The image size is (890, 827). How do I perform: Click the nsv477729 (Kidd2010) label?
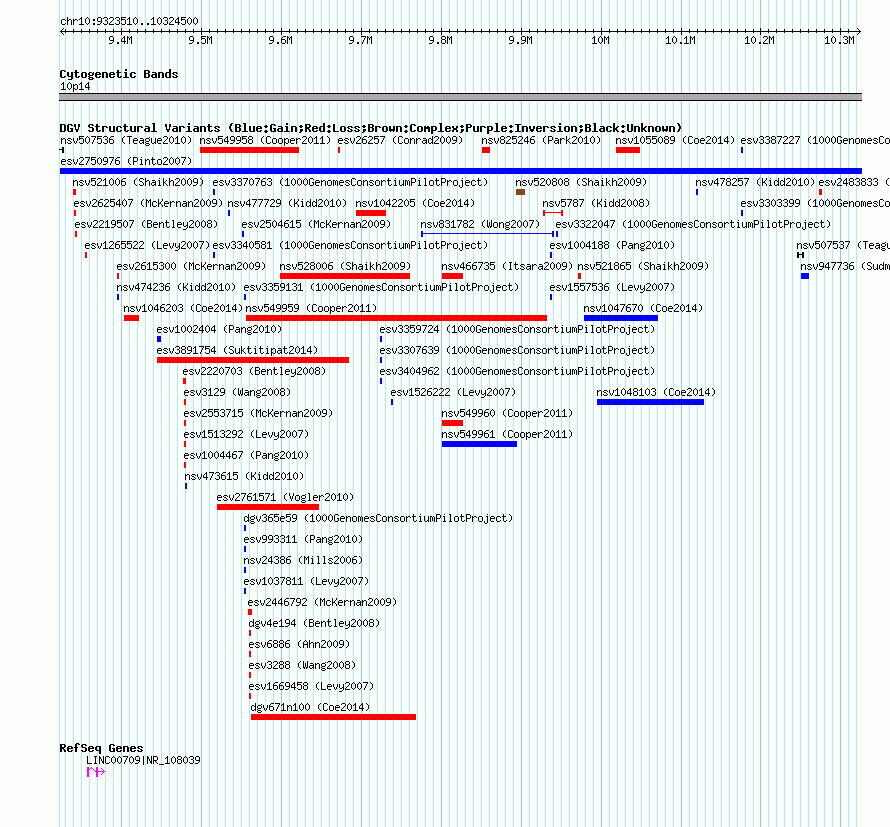(x=287, y=203)
